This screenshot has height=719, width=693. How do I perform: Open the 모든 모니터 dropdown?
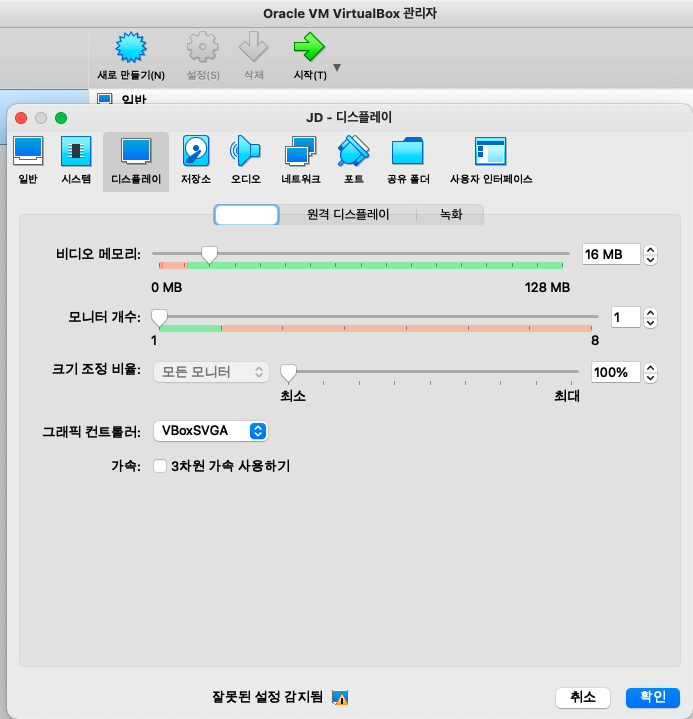tap(211, 372)
